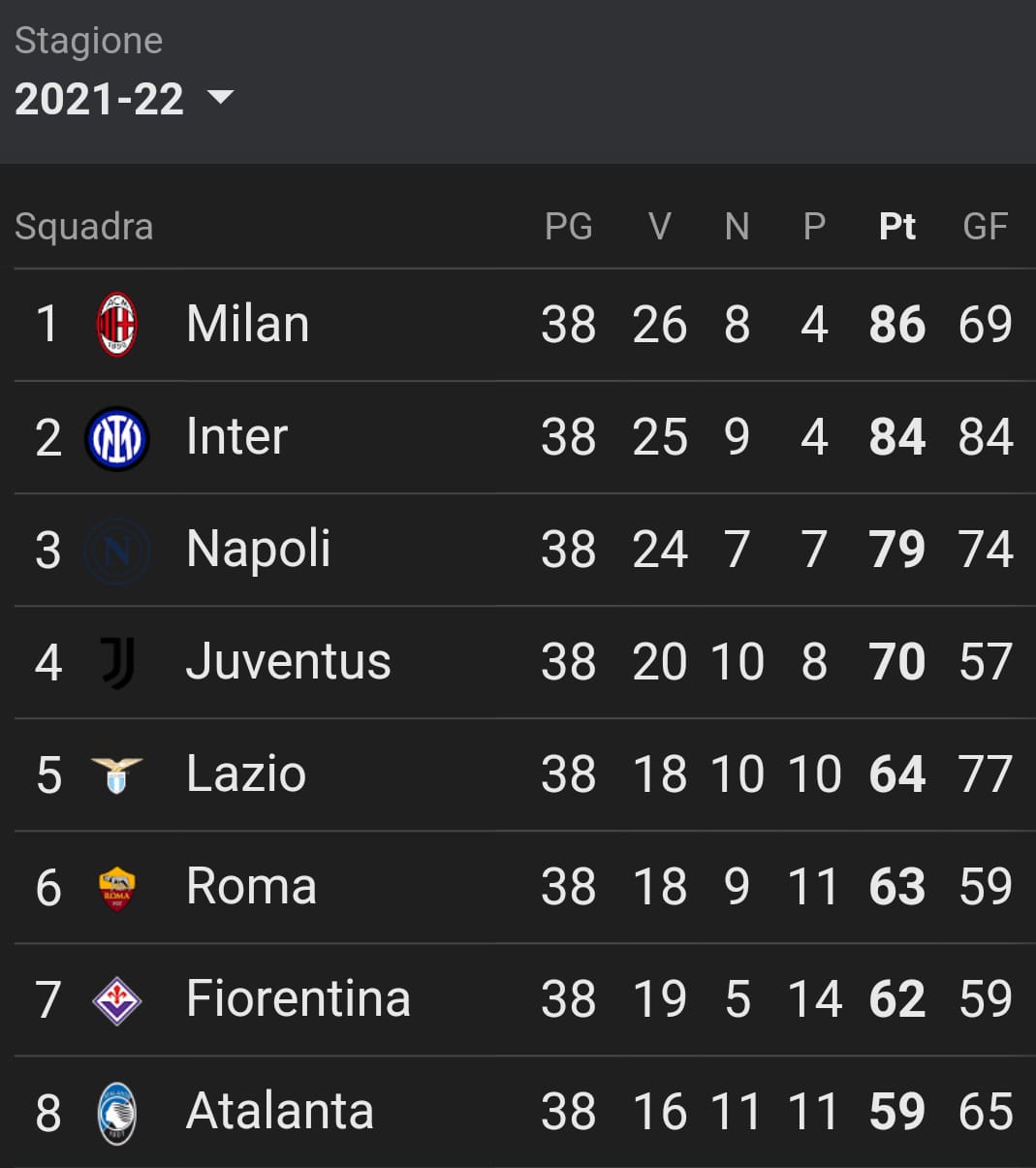Click the Inter club logo

pos(117,438)
